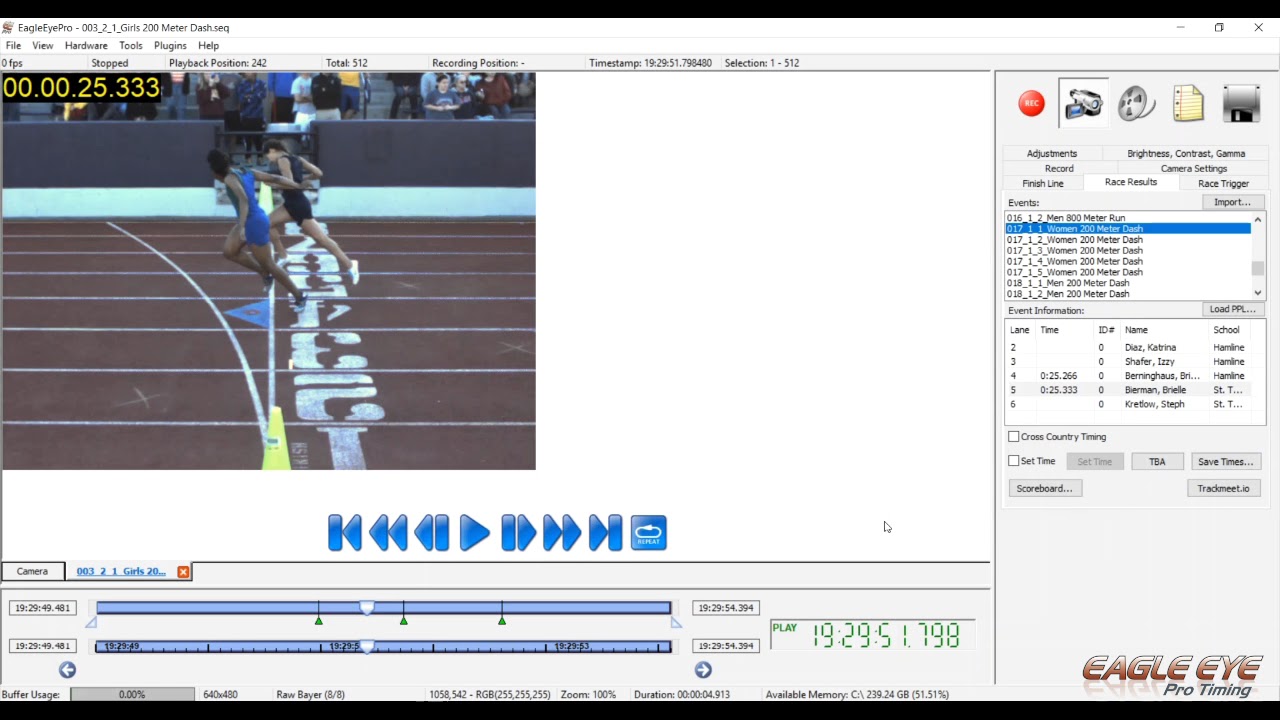The width and height of the screenshot is (1280, 720).
Task: Check the Set Time checkbox
Action: [x=1014, y=461]
